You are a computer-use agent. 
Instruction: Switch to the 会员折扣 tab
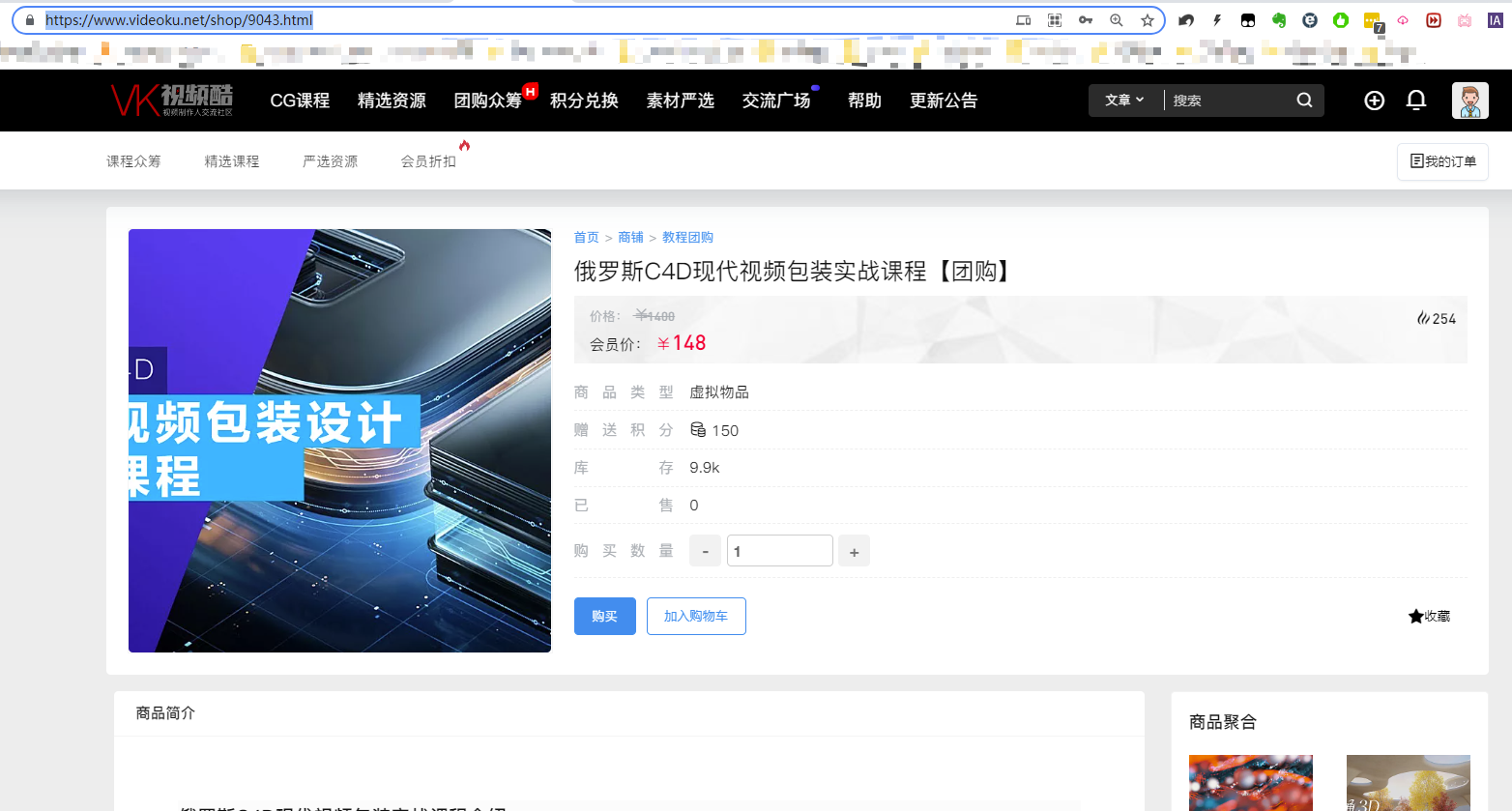428,161
